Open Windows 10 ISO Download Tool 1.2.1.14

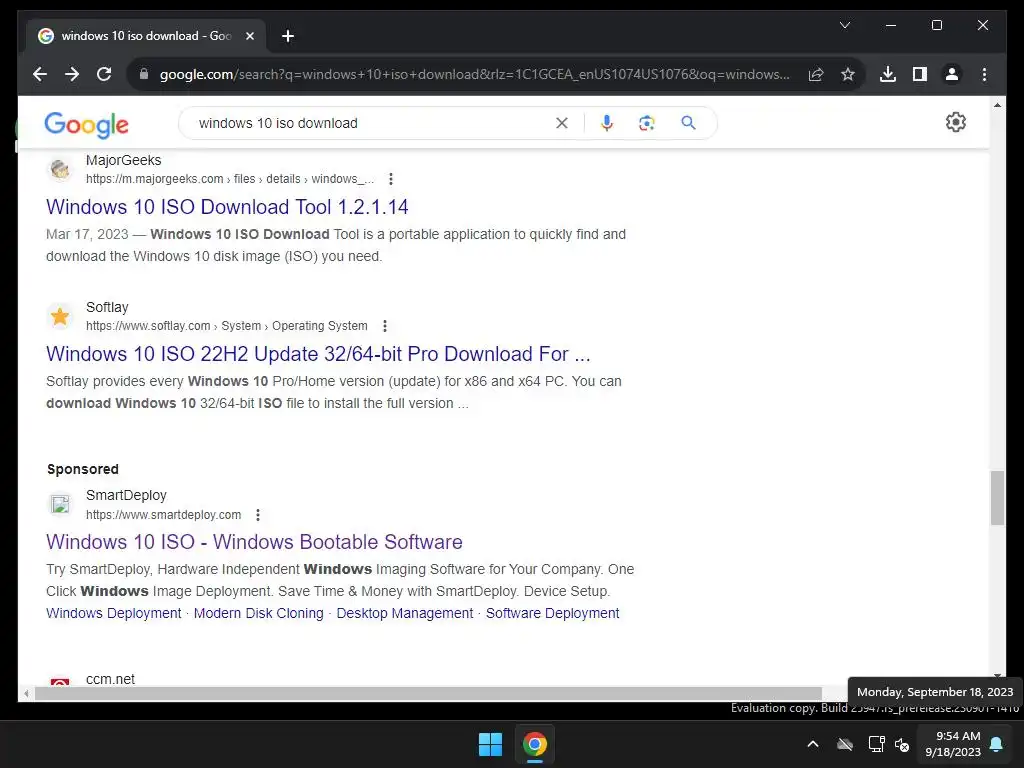[227, 207]
